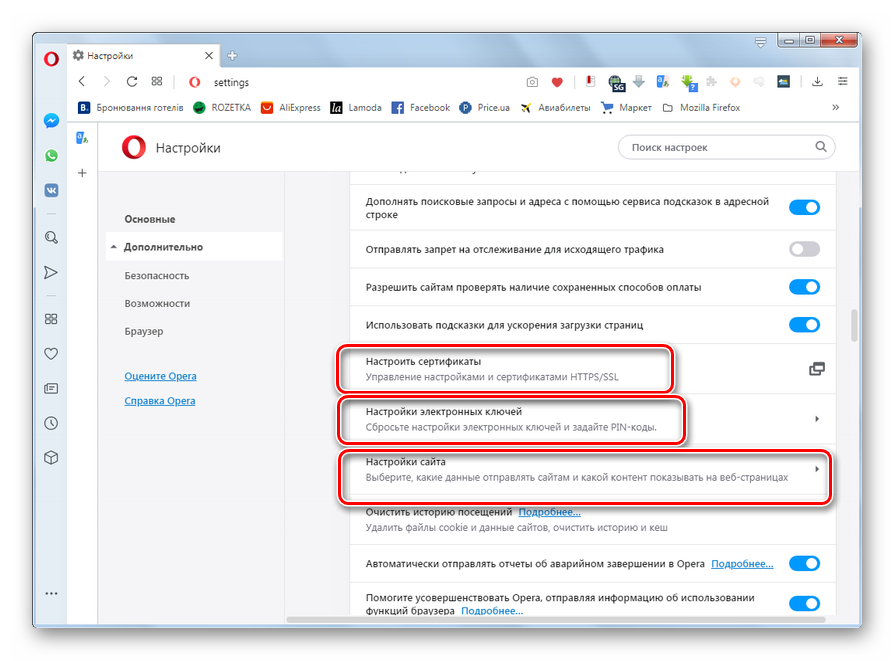The width and height of the screenshot is (895, 661).
Task: Open Speed Dial grid icon in sidebar
Action: click(51, 319)
